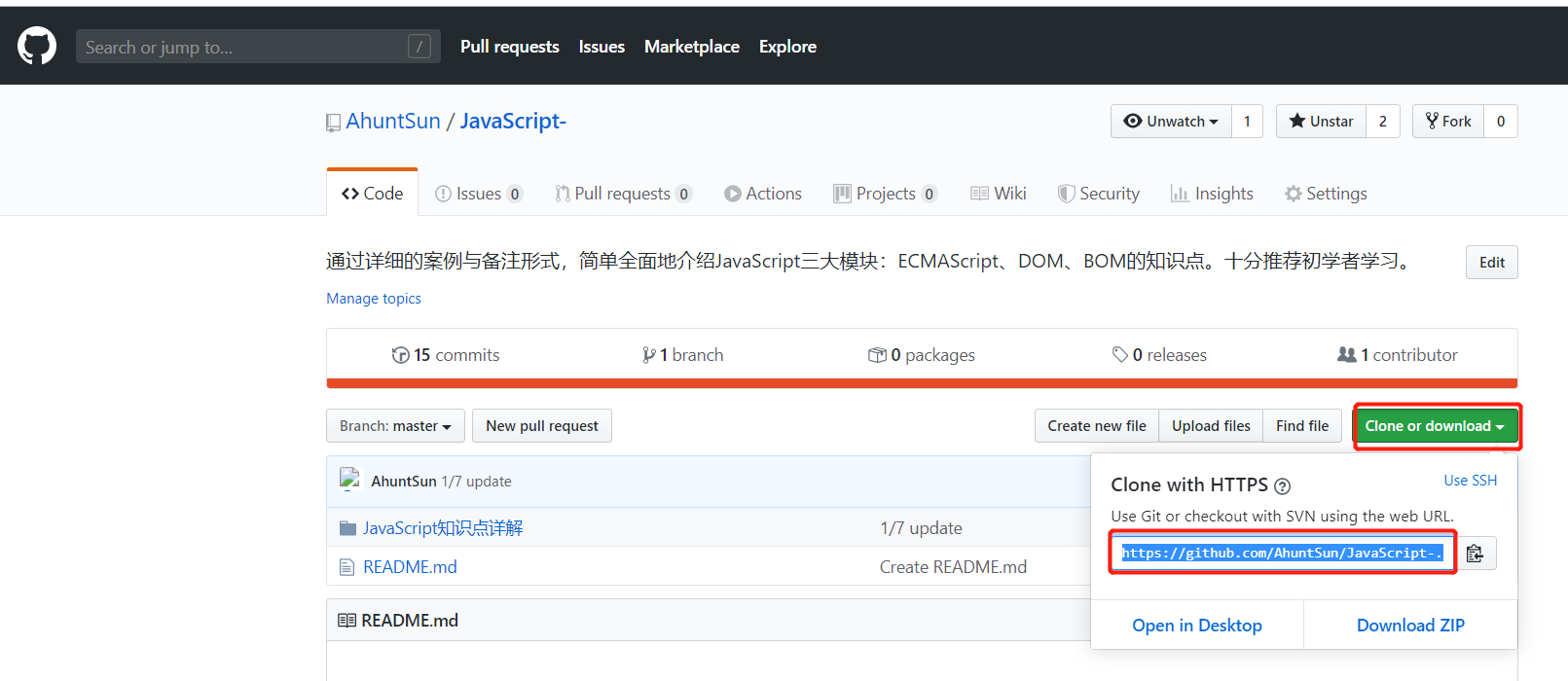This screenshot has height=681, width=1568.
Task: Focus the Search or jump to field
Action: (258, 46)
